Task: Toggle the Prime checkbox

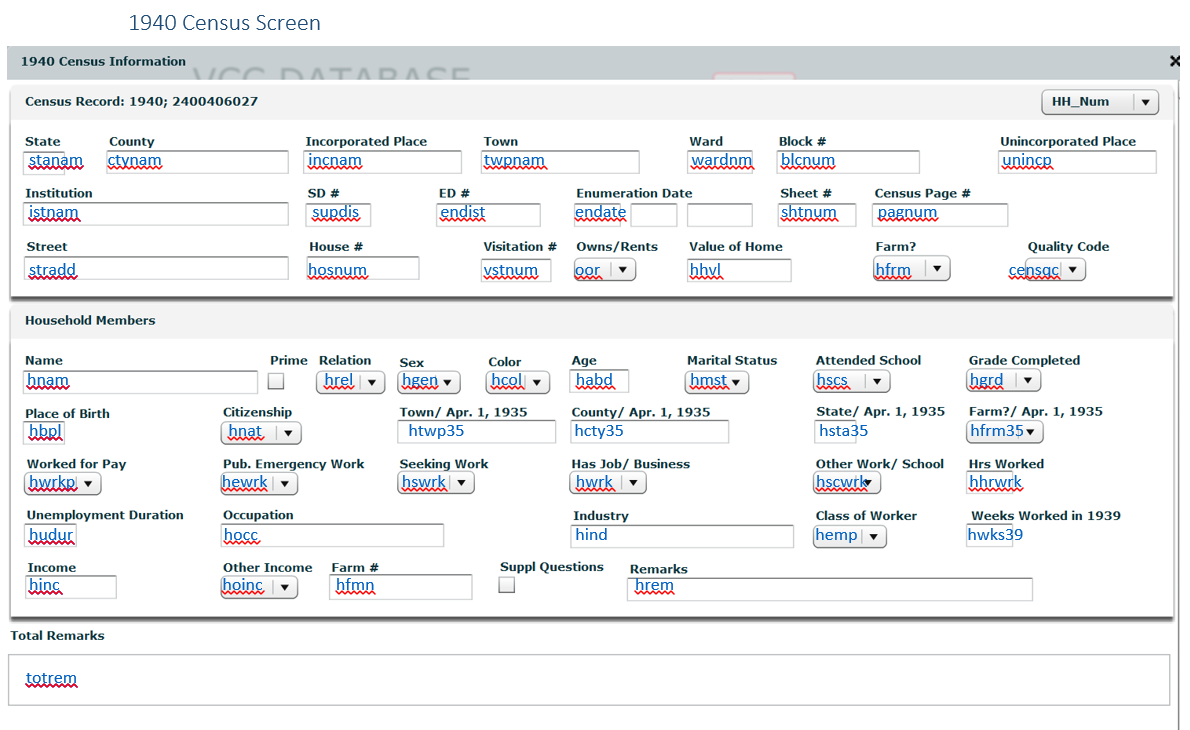Action: (x=276, y=381)
